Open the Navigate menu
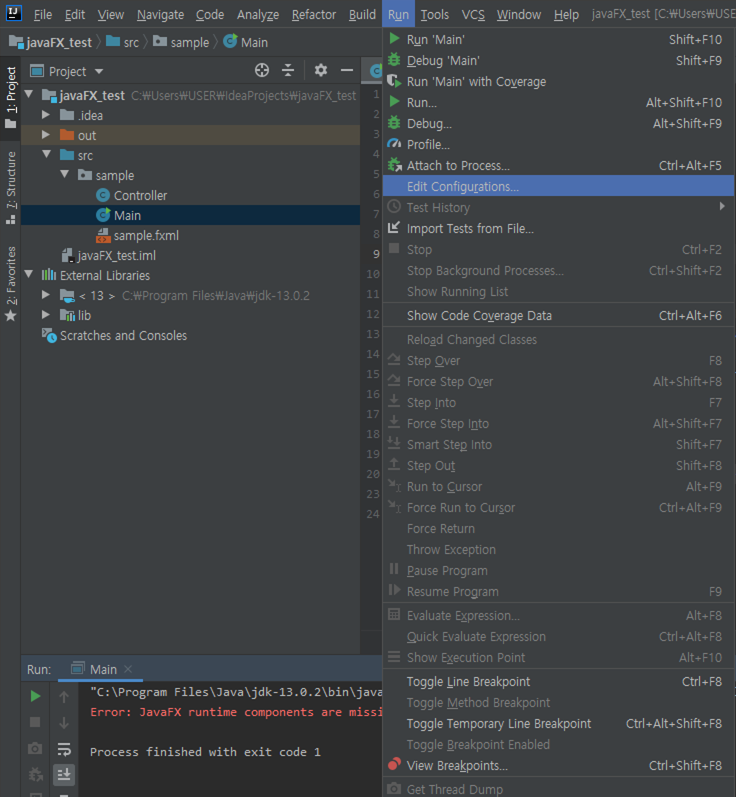 160,15
